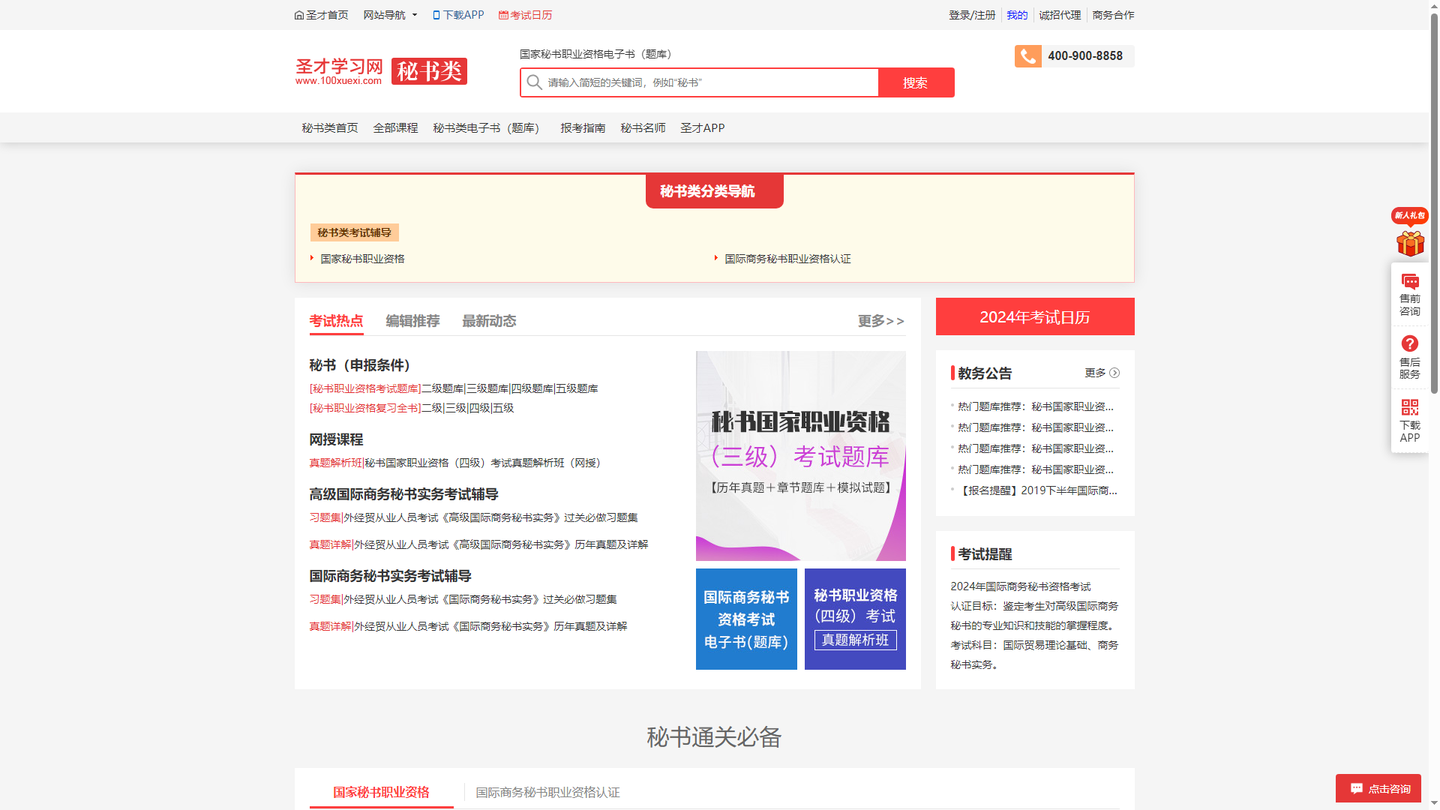
Task: Open 真题解析班 red link
Action: click(x=335, y=463)
